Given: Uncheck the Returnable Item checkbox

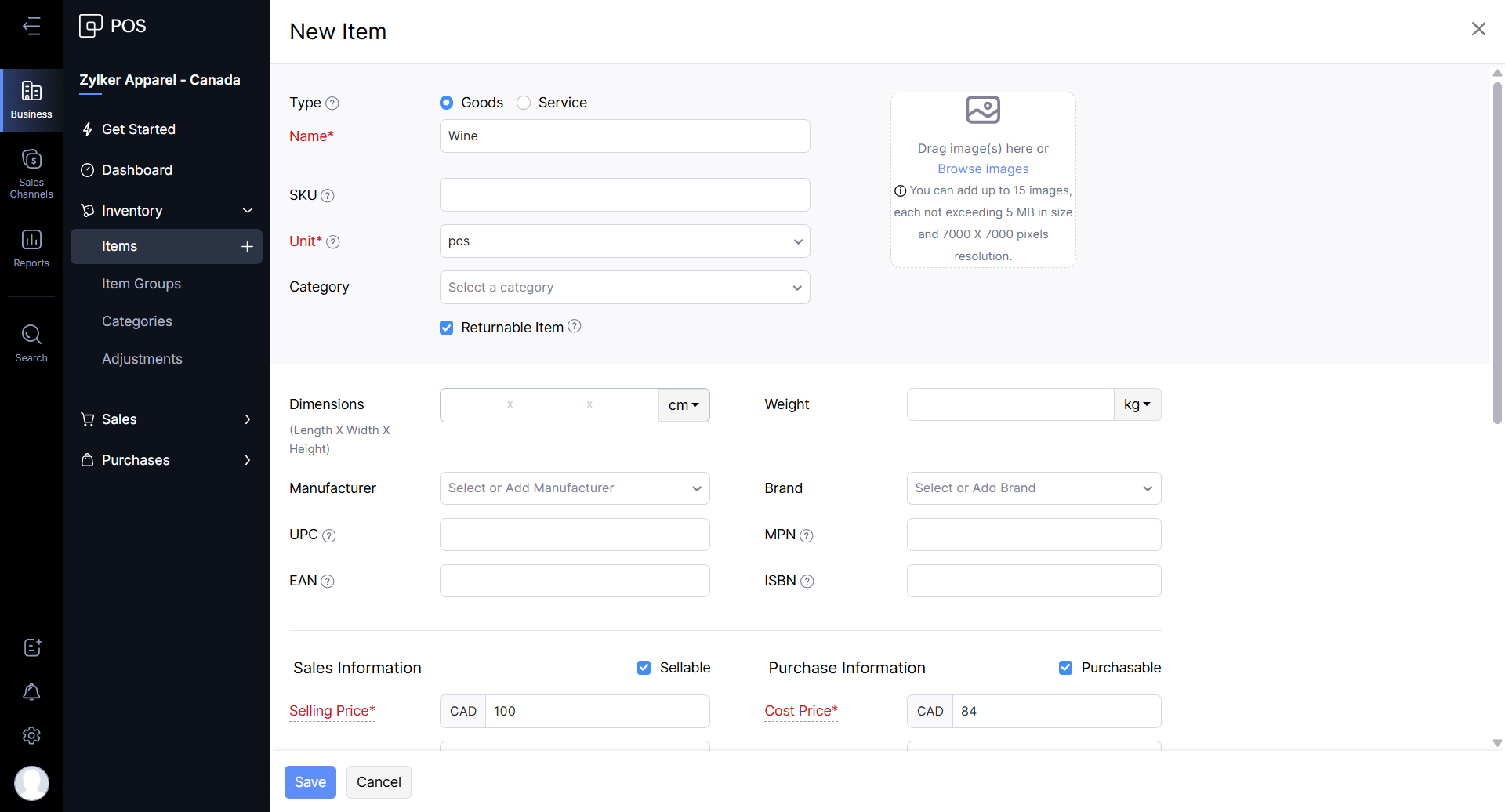Looking at the screenshot, I should pos(447,328).
